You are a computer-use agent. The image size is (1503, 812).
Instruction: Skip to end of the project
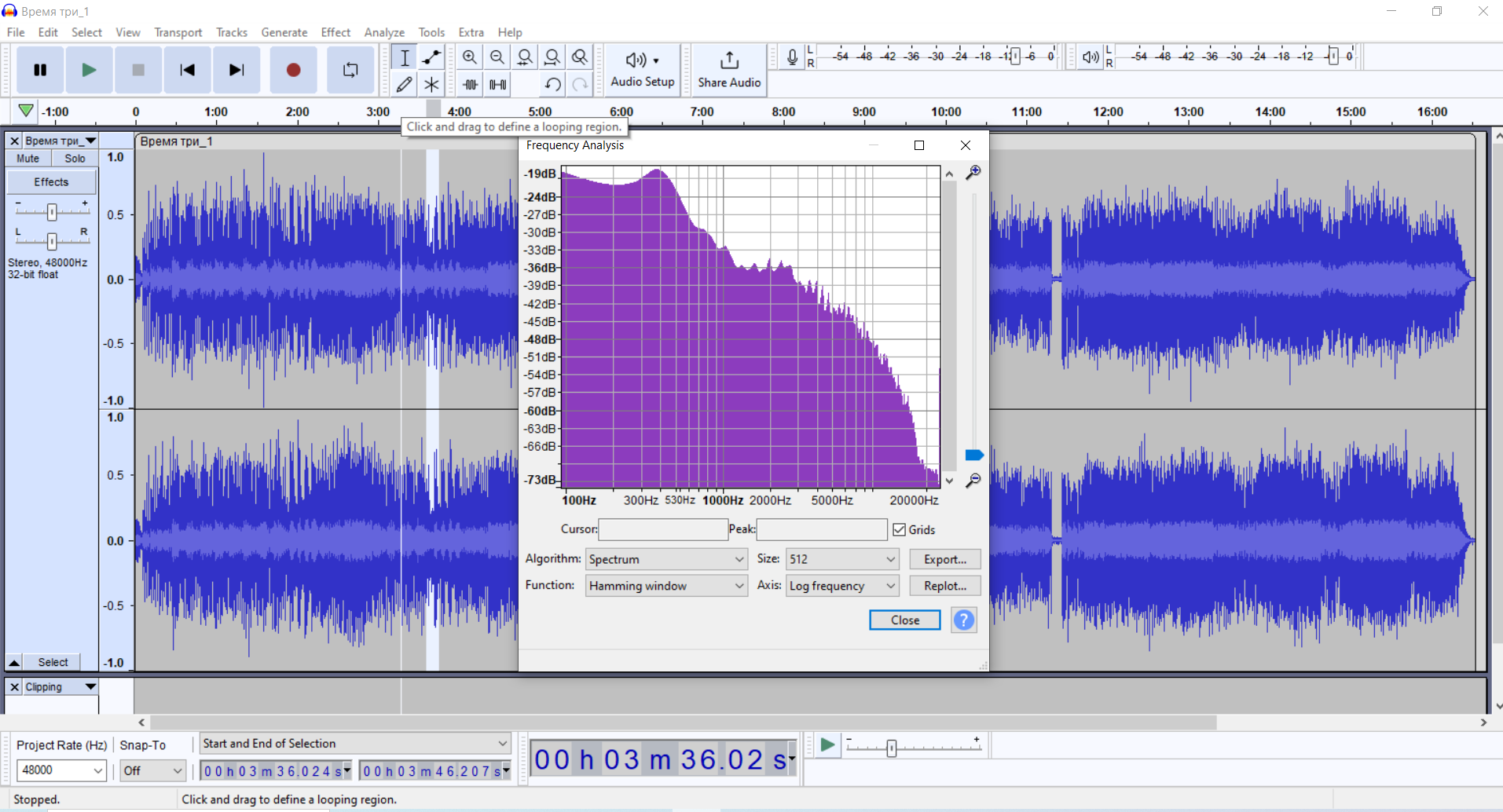(x=236, y=70)
